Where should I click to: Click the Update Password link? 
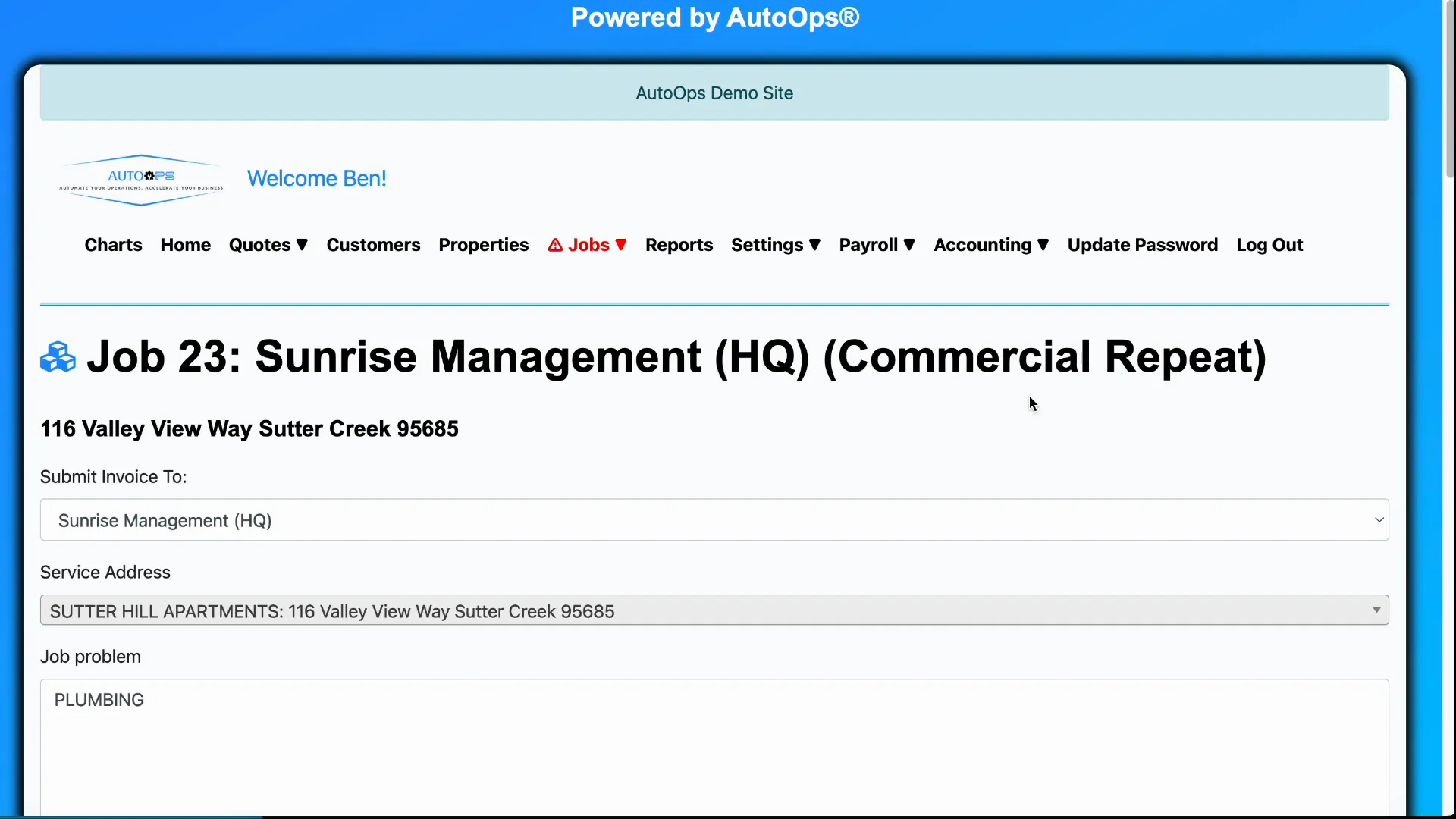click(x=1143, y=244)
